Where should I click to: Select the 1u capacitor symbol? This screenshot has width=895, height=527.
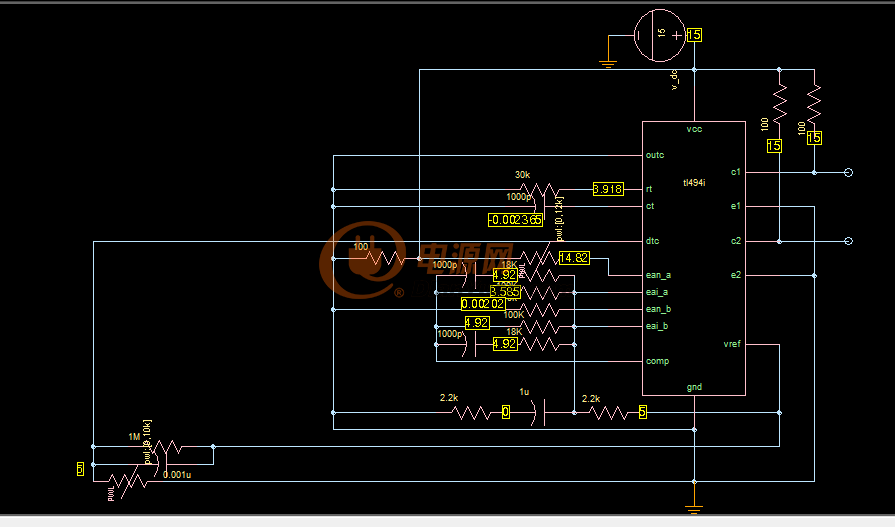tap(539, 412)
